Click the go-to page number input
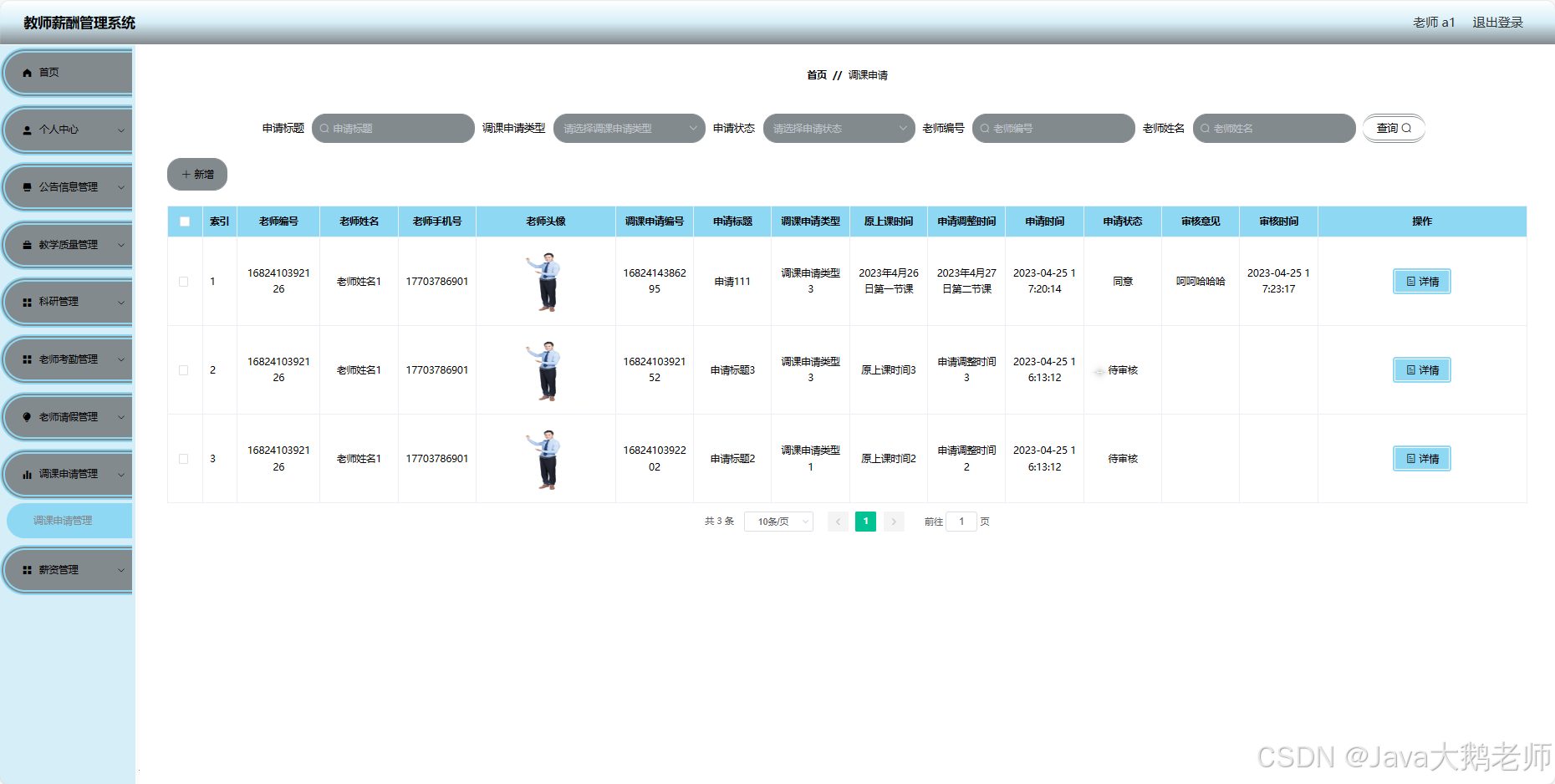 (x=961, y=522)
